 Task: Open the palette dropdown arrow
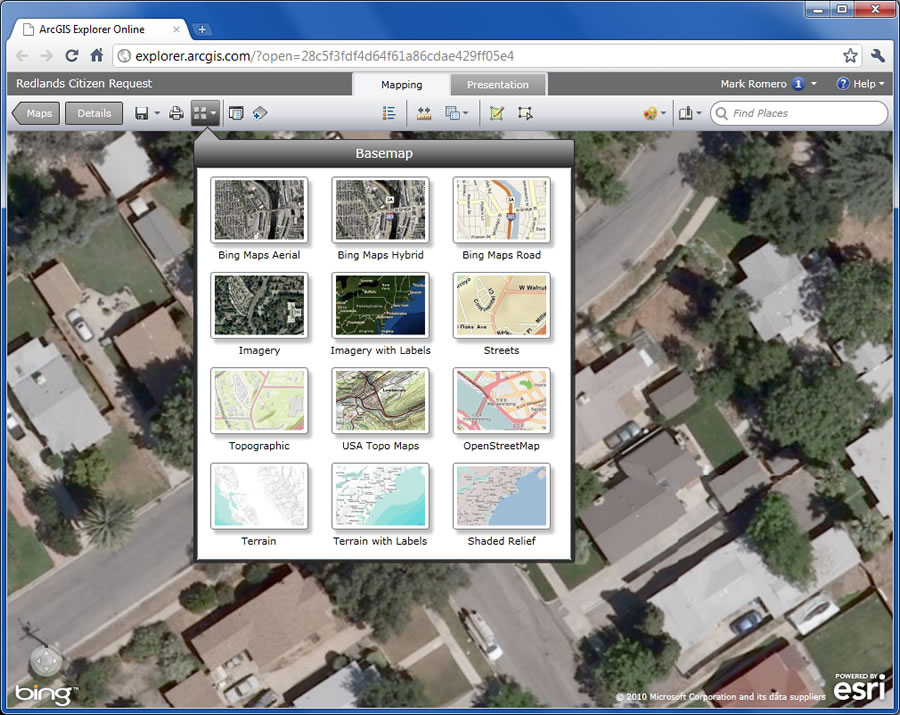pos(664,113)
